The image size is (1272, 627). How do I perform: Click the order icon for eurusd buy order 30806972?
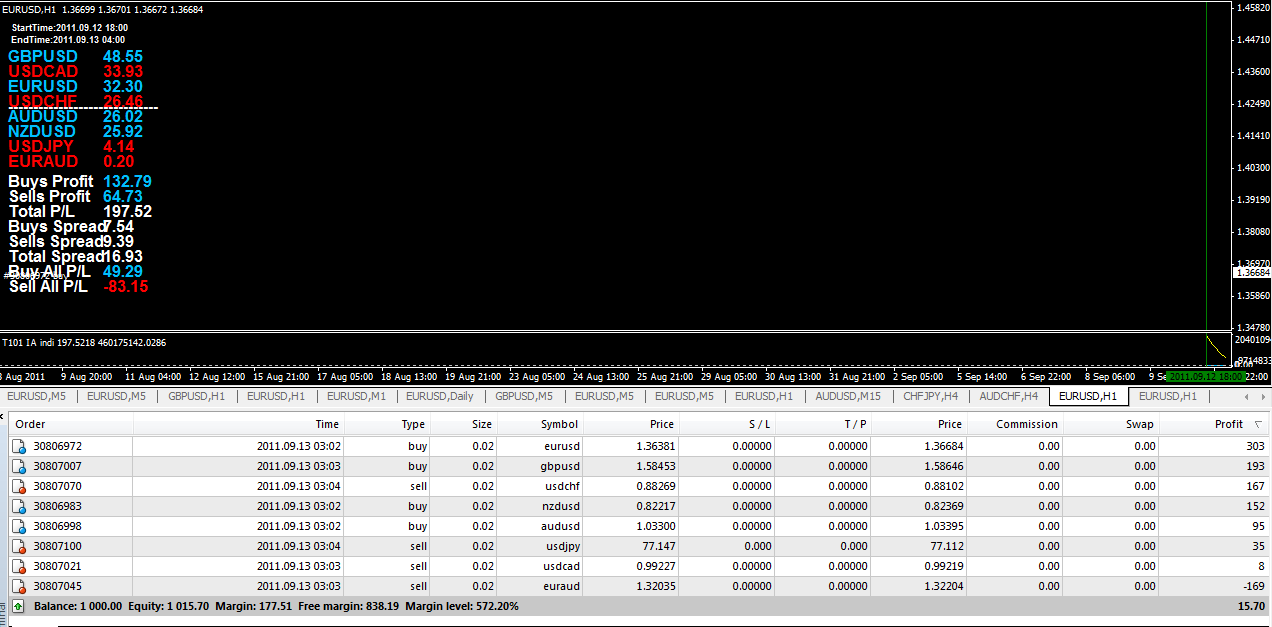[x=19, y=446]
